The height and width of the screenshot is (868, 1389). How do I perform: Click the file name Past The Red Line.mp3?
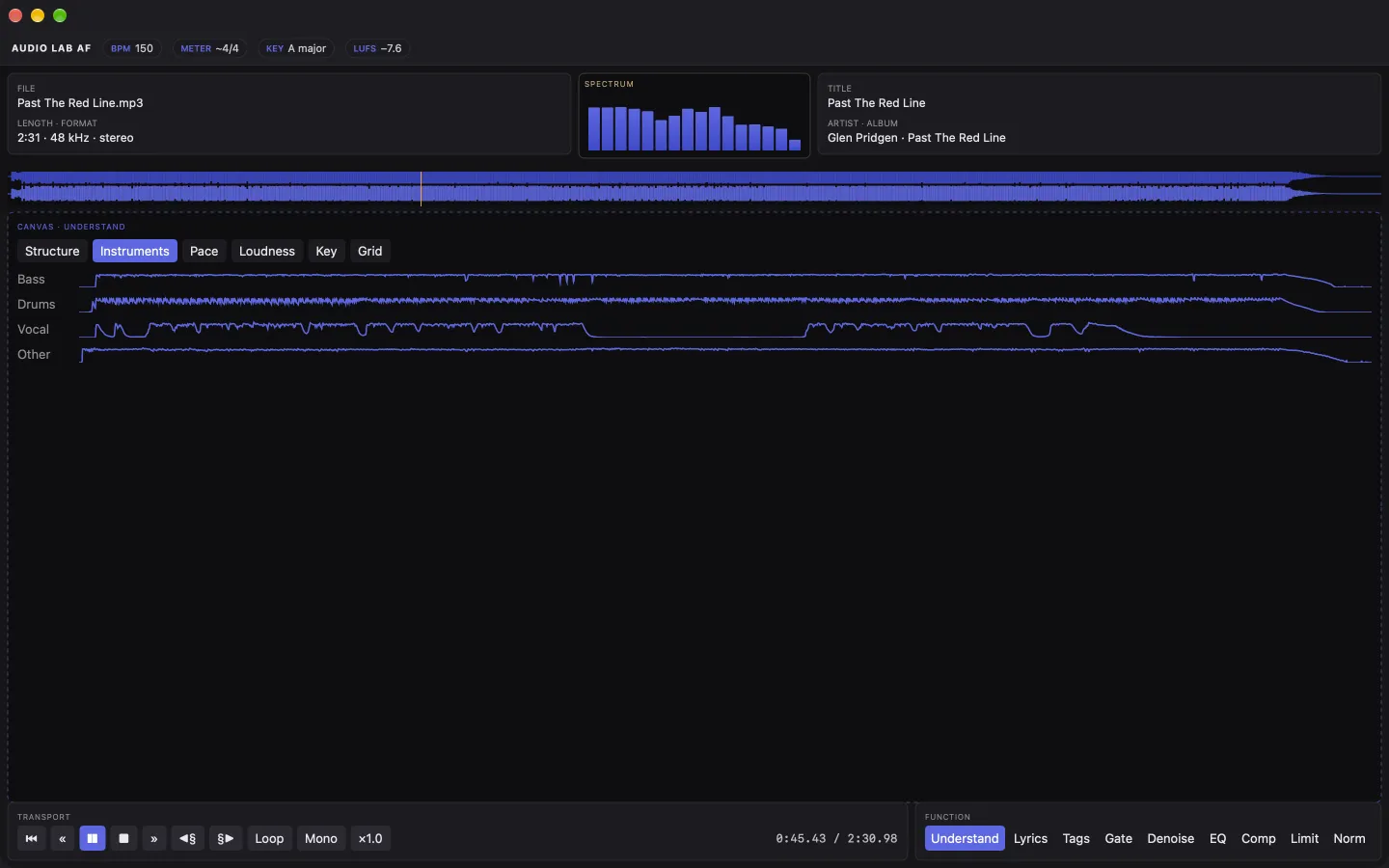80,103
